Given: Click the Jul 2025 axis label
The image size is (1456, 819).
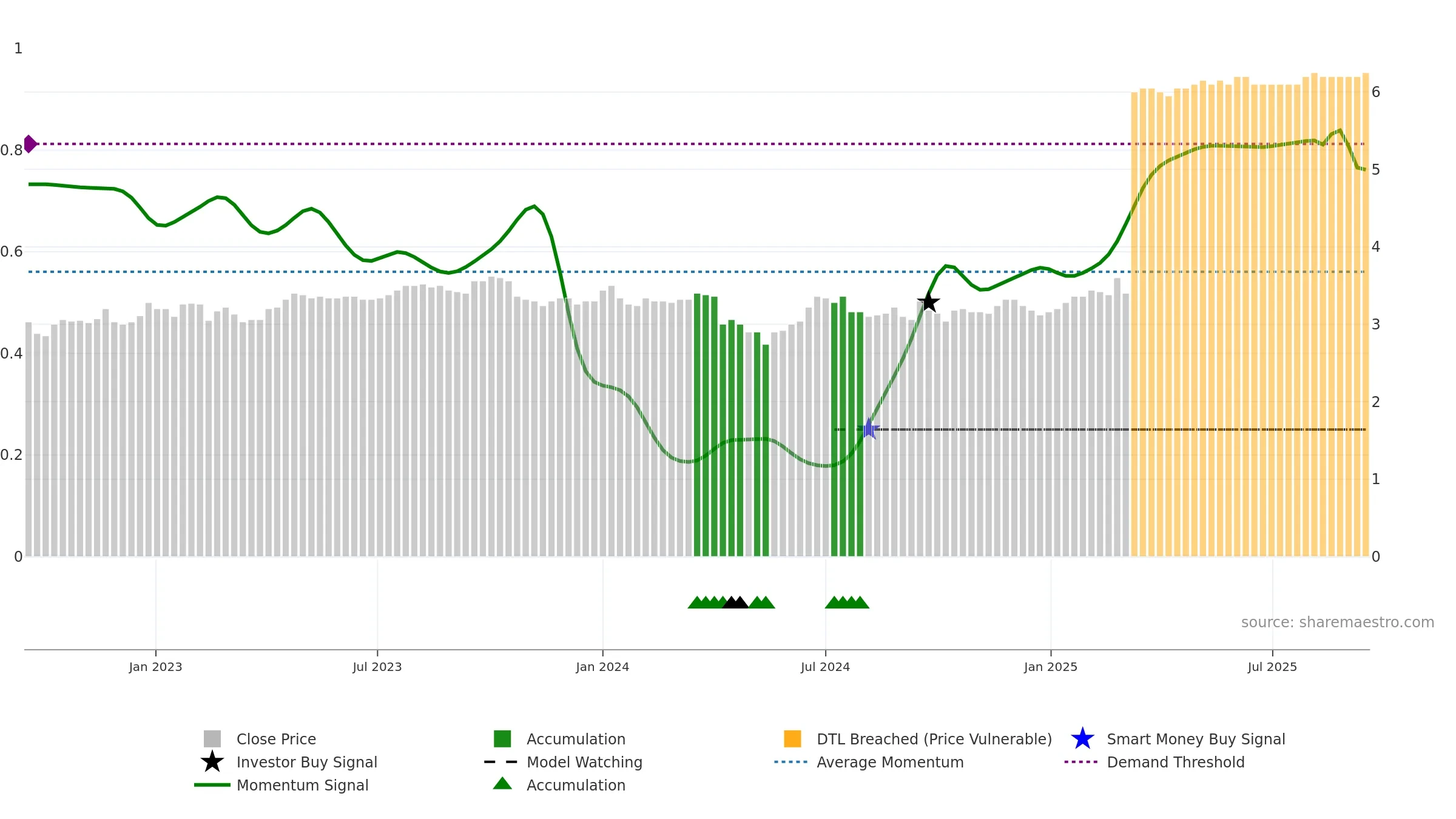Looking at the screenshot, I should [1272, 667].
